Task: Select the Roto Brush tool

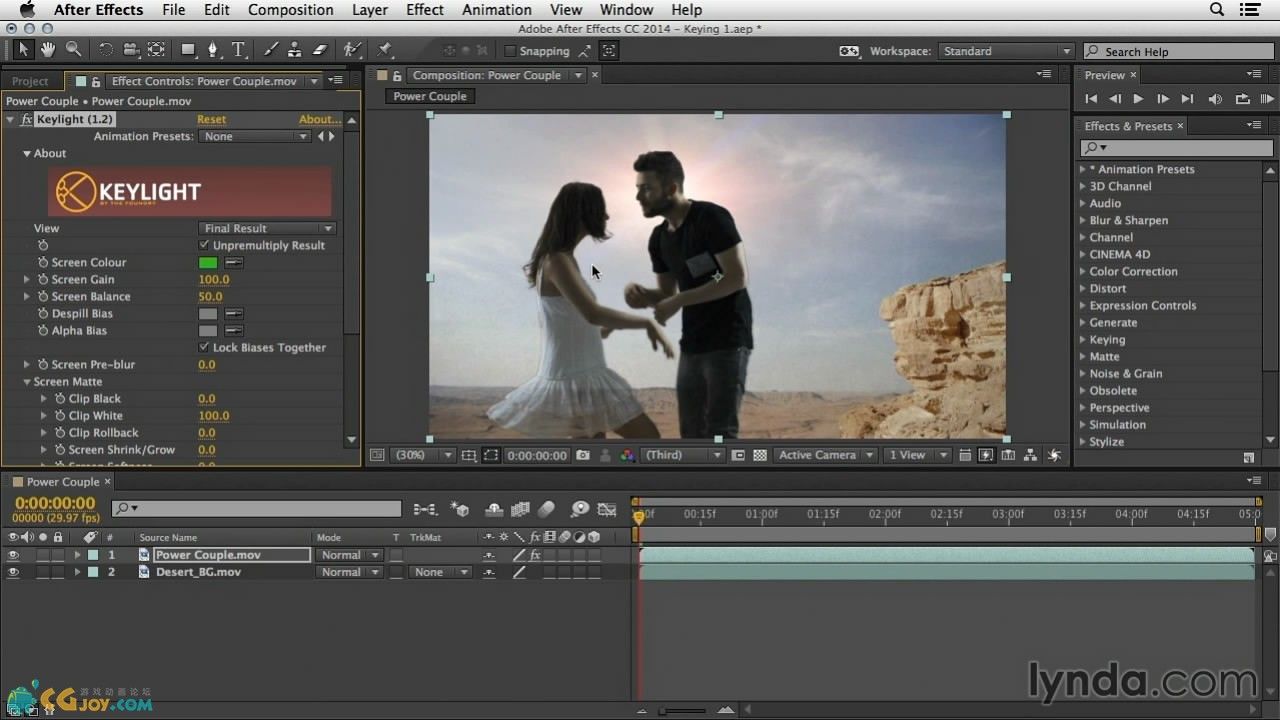Action: [352, 49]
